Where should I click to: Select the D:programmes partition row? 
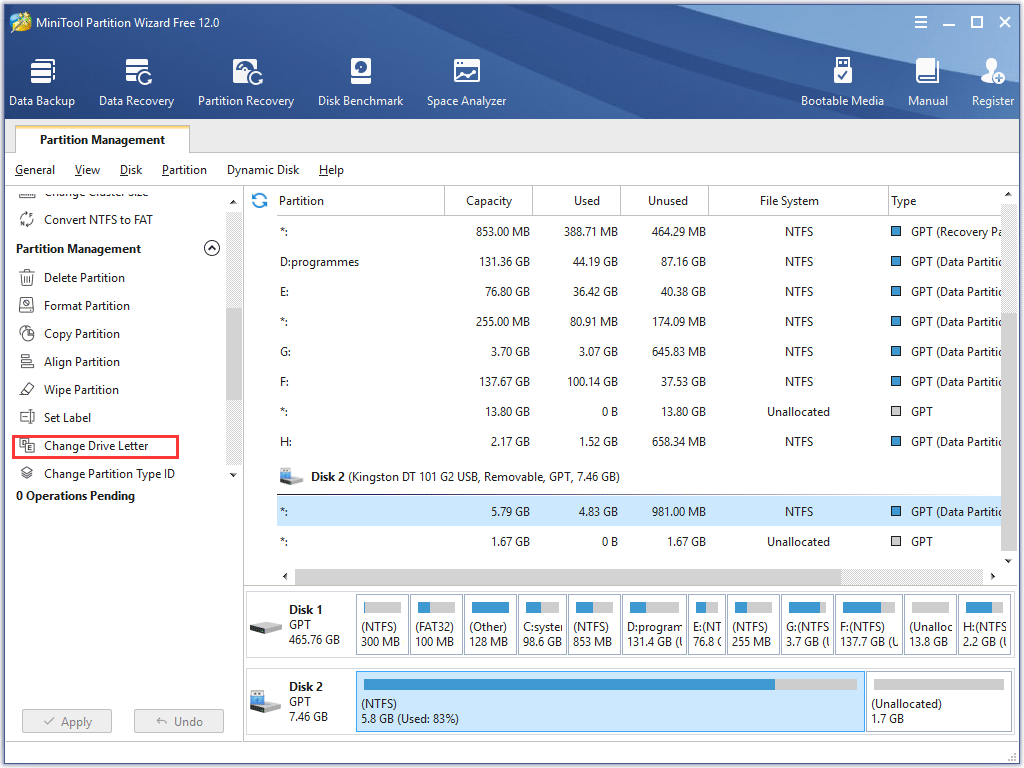click(x=639, y=262)
